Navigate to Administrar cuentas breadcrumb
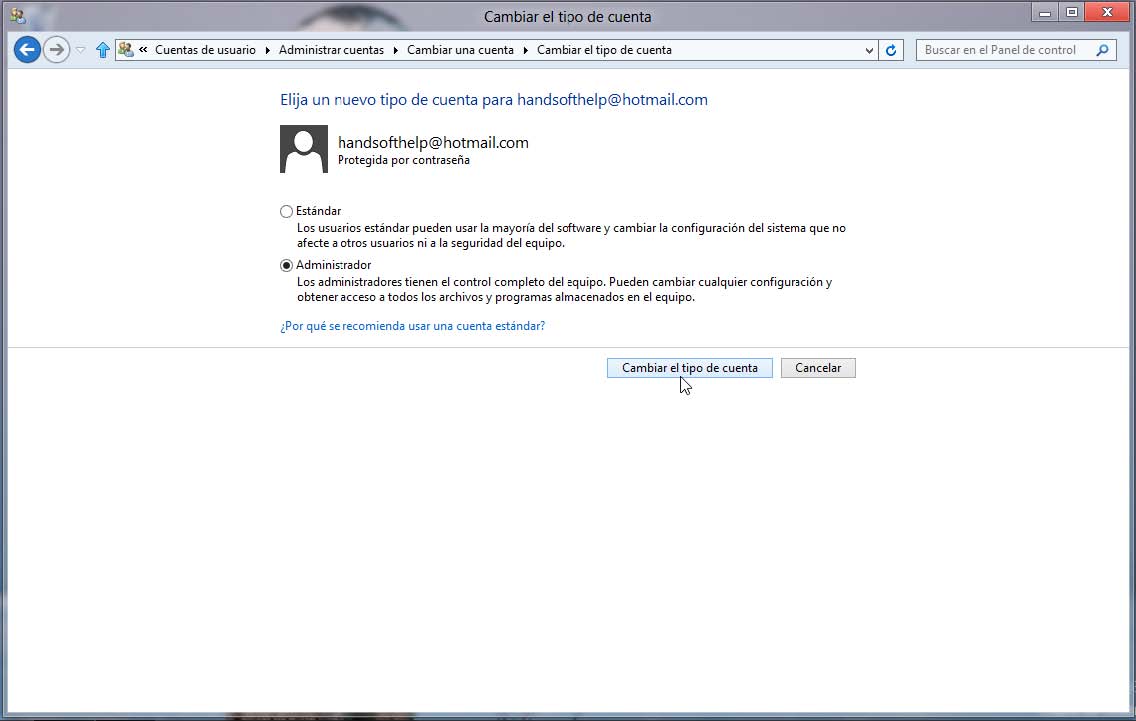 [331, 50]
